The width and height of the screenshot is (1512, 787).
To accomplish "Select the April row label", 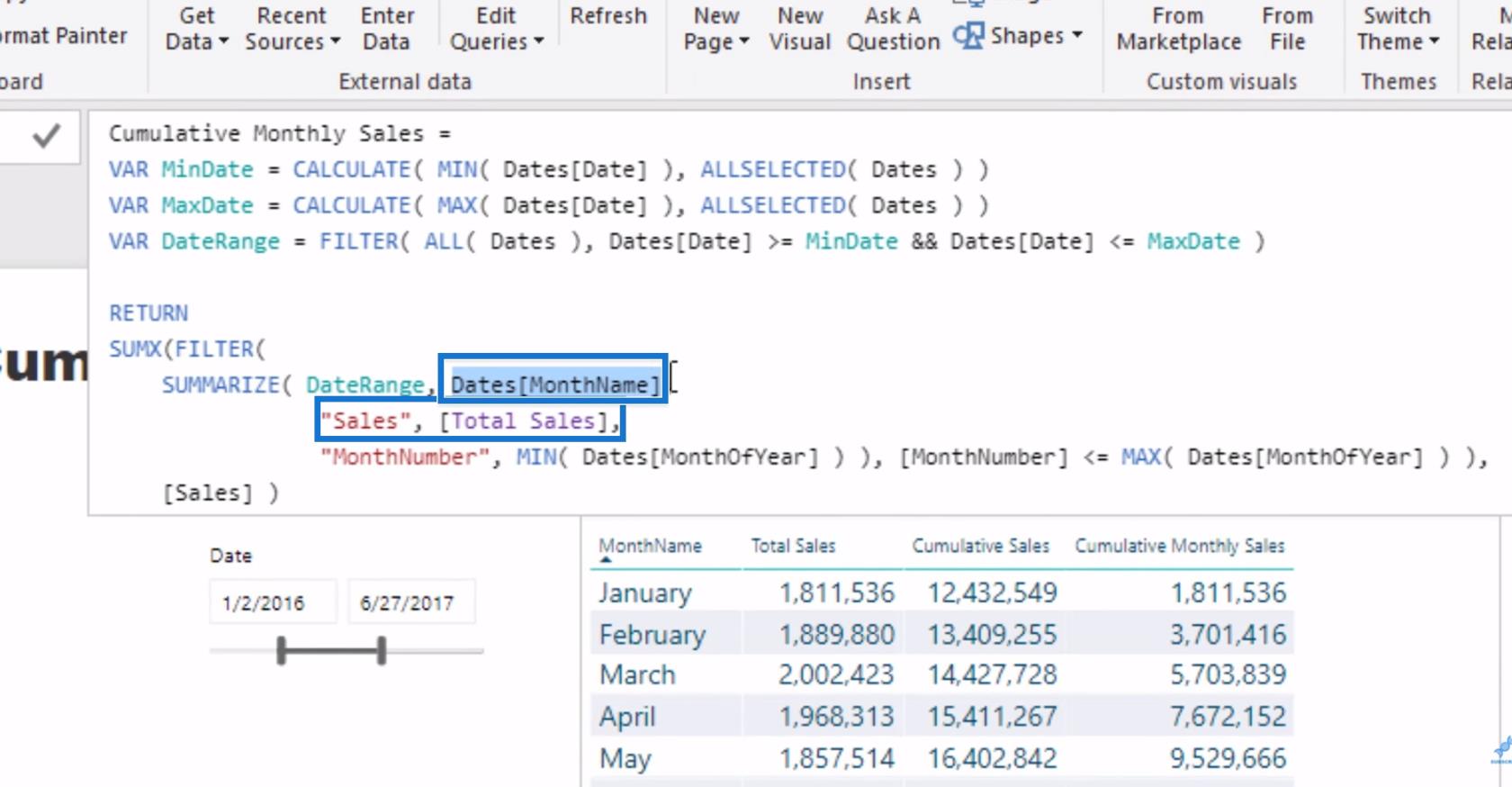I will pos(627,717).
